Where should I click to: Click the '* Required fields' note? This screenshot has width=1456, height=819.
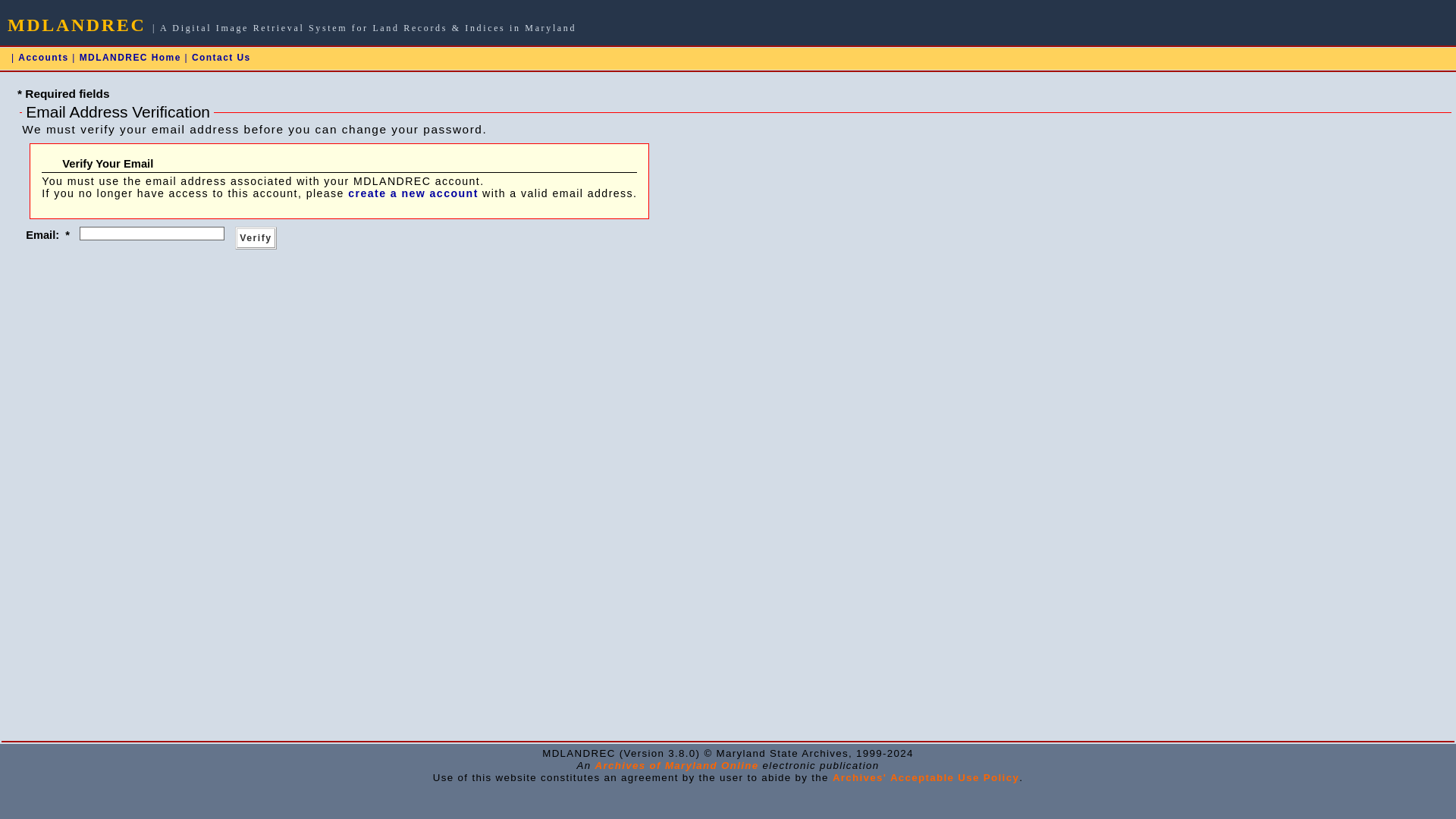click(x=64, y=94)
